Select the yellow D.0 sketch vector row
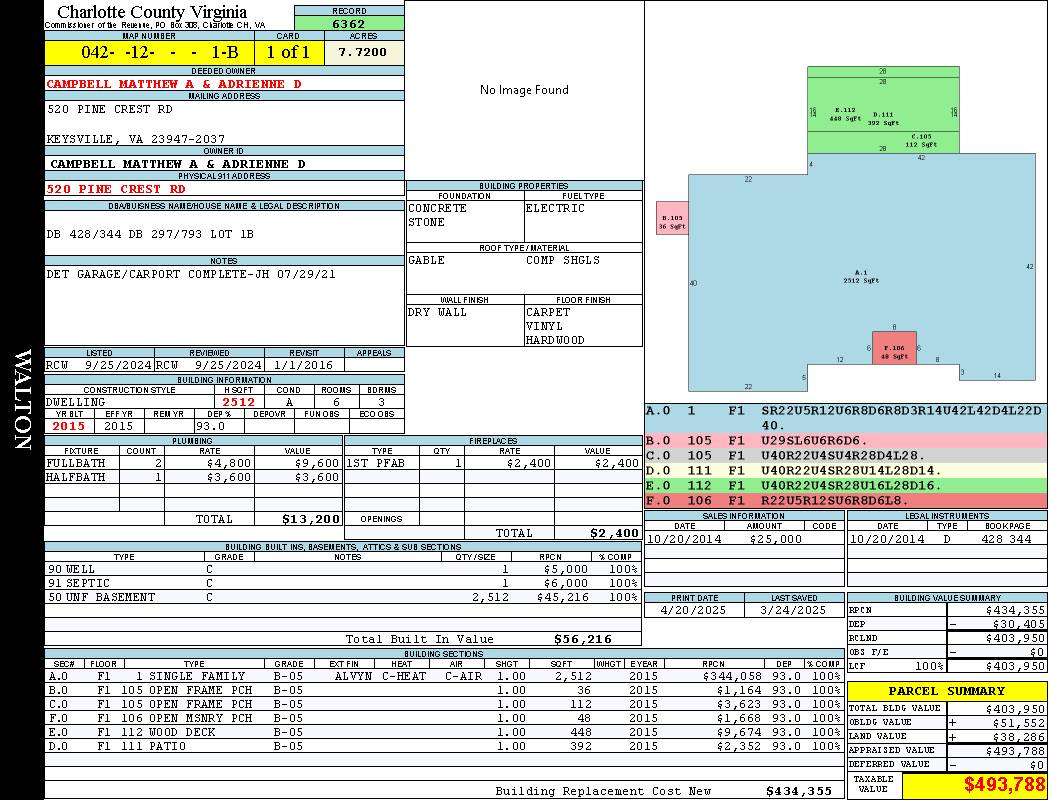Viewport: 1050px width, 800px height. coord(846,471)
